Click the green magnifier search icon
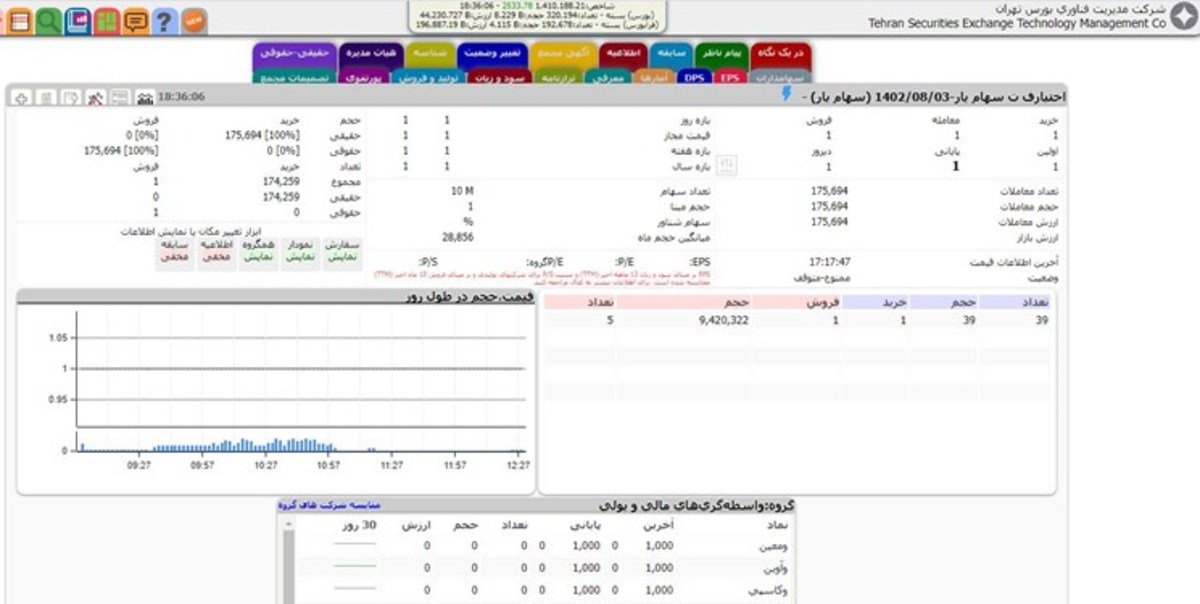This screenshot has height=604, width=1200. click(48, 19)
